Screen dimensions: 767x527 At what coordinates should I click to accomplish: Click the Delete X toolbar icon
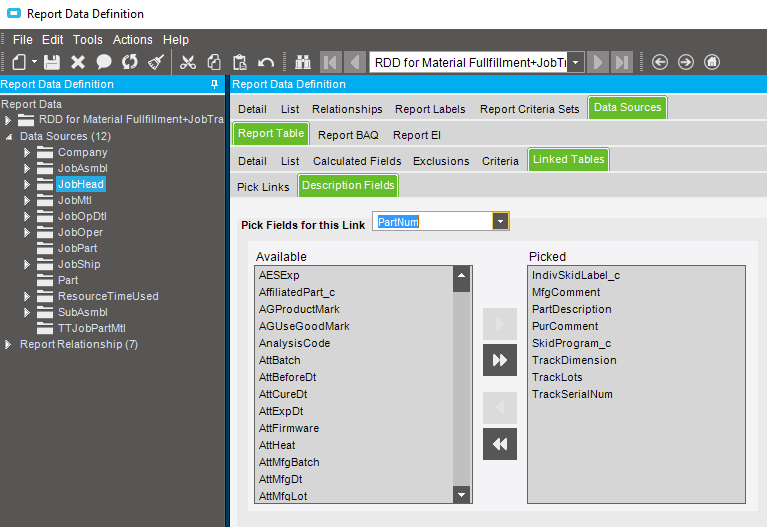tap(78, 62)
